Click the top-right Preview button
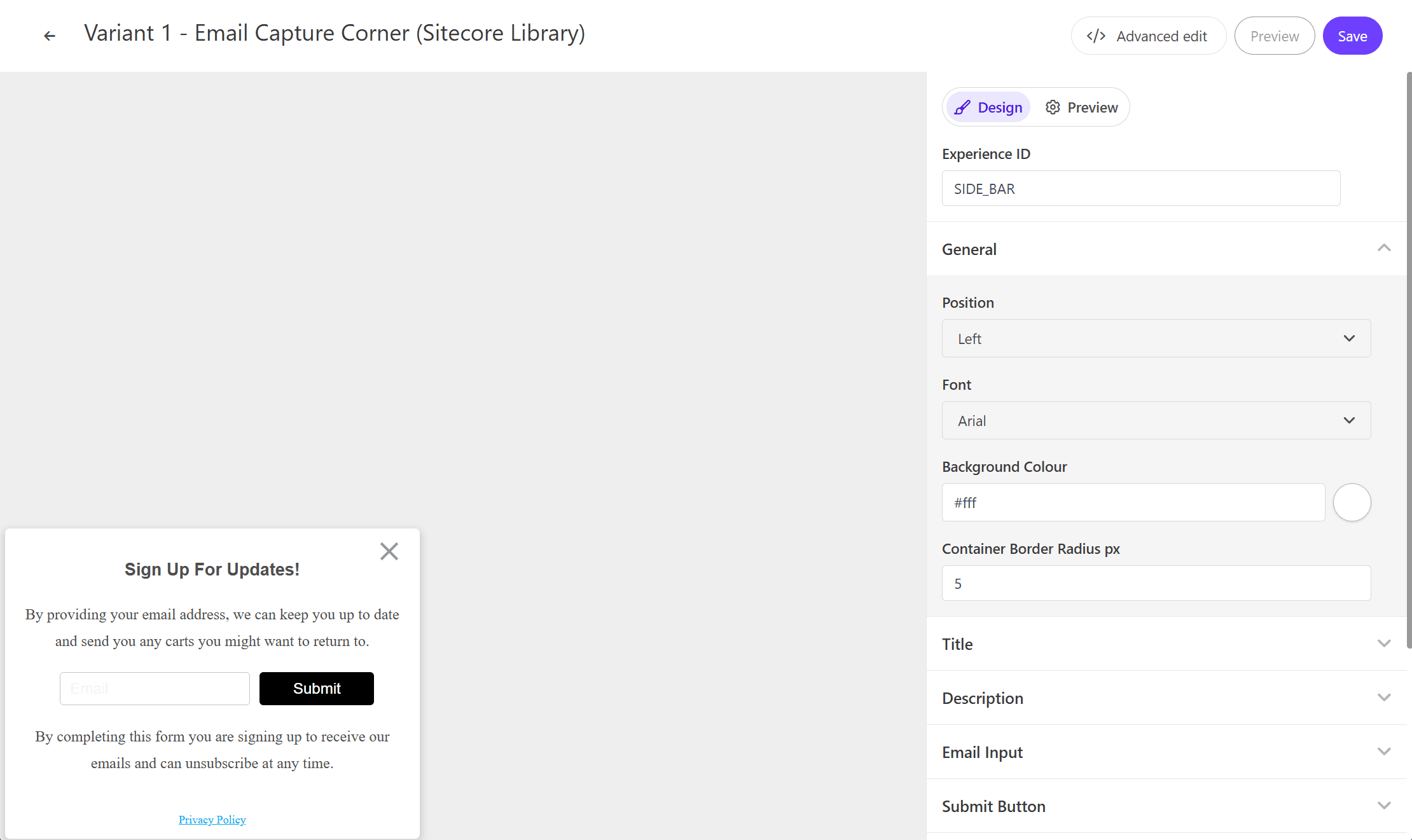Viewport: 1412px width, 840px height. 1274,36
